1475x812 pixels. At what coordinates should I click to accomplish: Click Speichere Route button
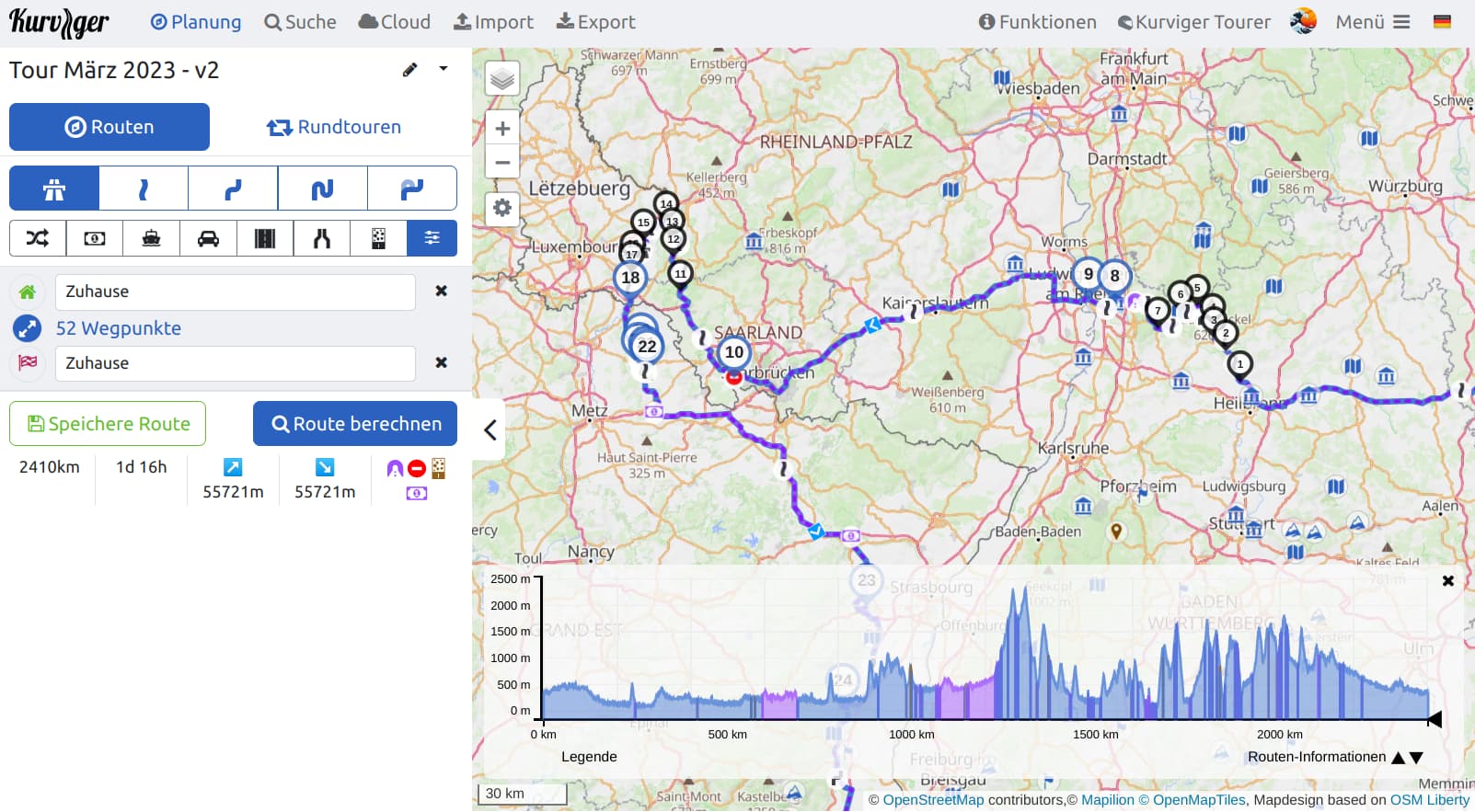point(108,424)
